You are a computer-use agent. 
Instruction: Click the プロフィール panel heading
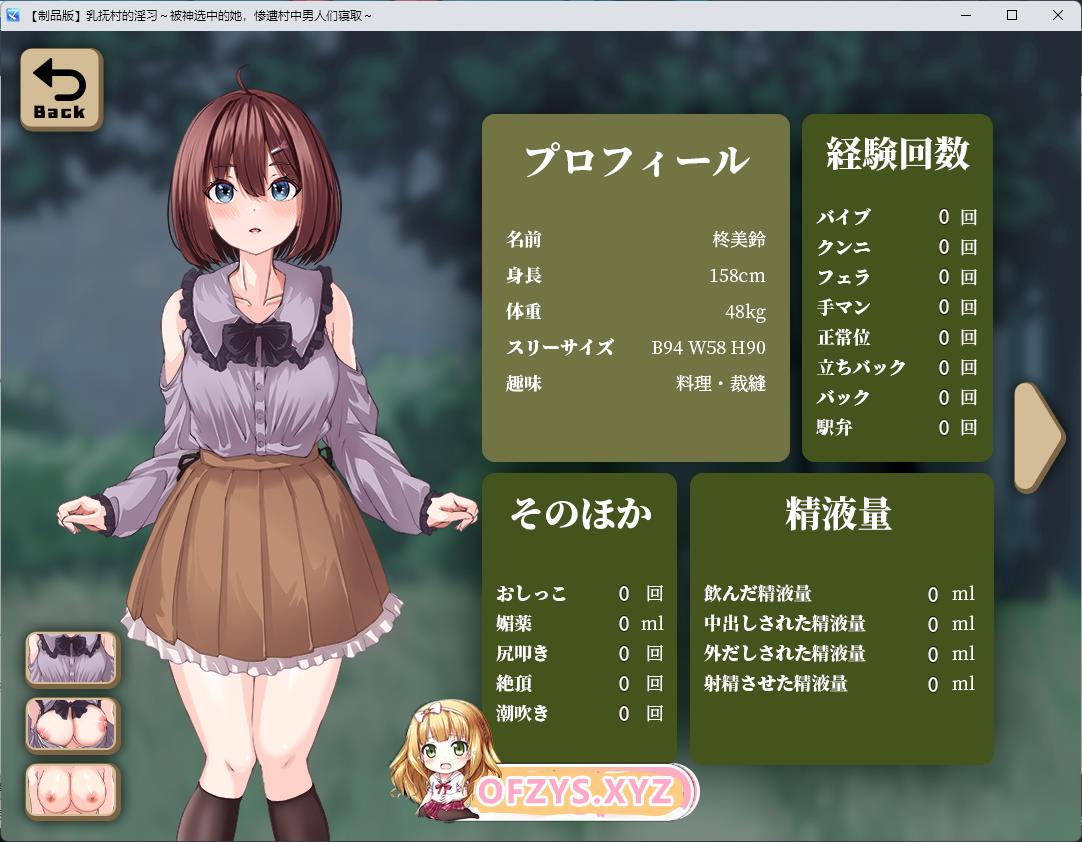point(636,160)
